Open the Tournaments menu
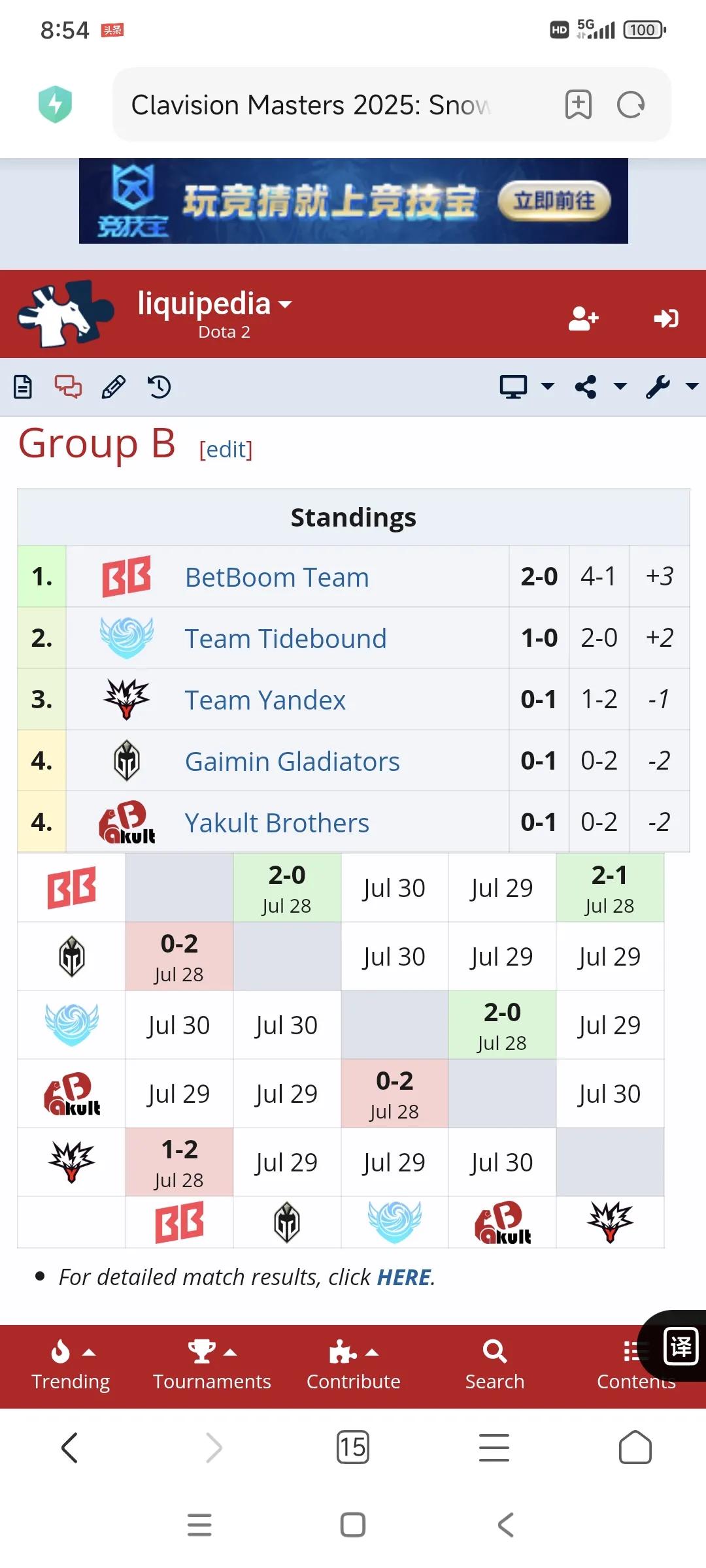706x1568 pixels. [x=212, y=1365]
